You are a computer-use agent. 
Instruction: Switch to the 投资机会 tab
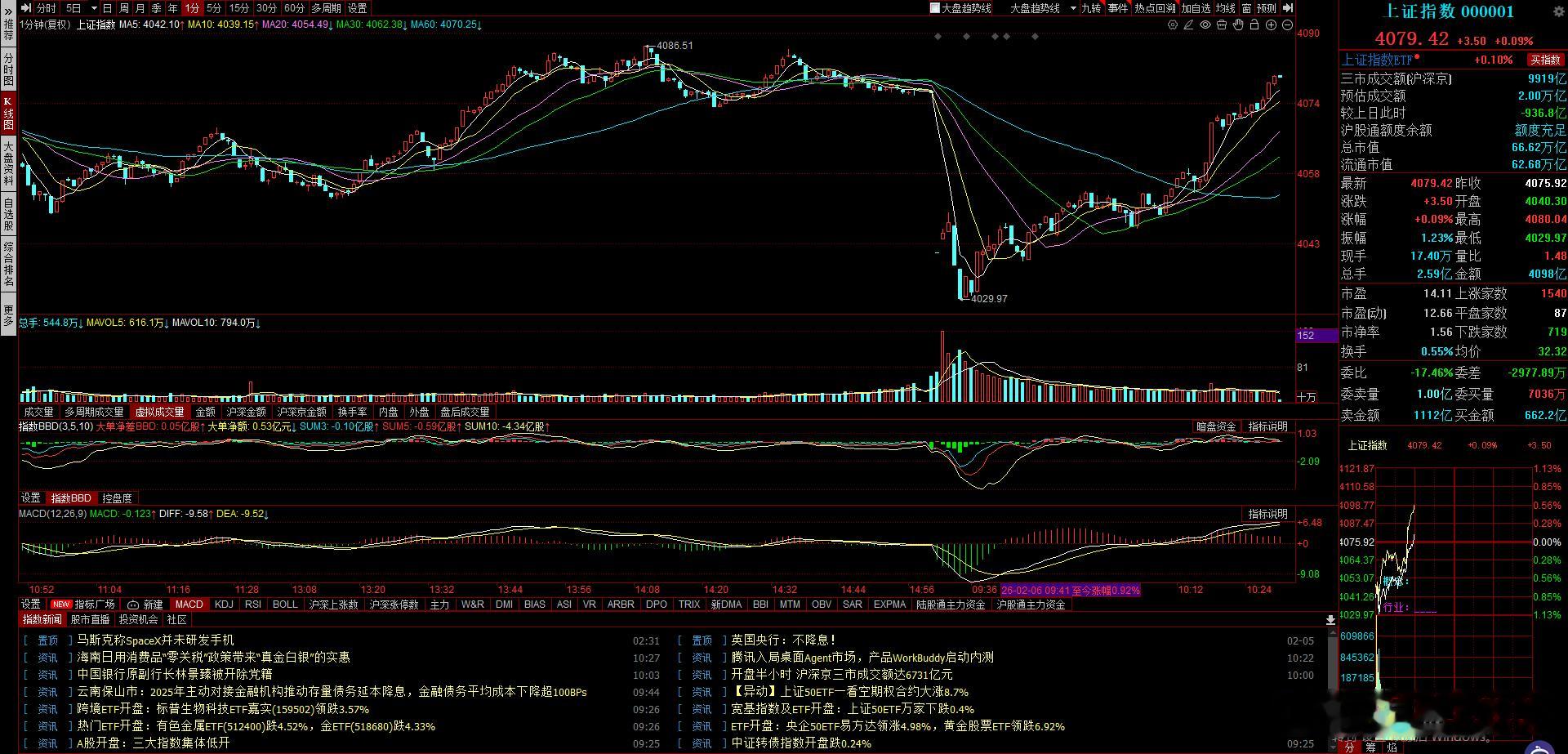pos(139,620)
